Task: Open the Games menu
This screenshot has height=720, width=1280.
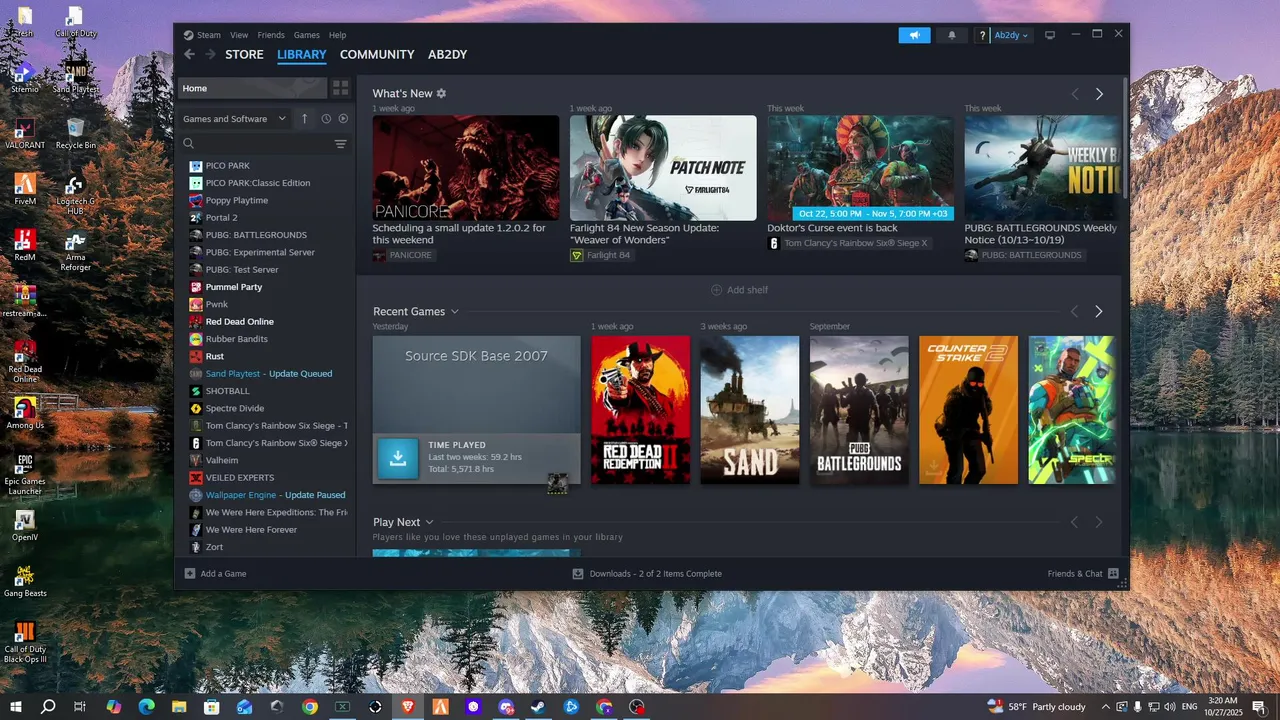Action: coord(307,35)
